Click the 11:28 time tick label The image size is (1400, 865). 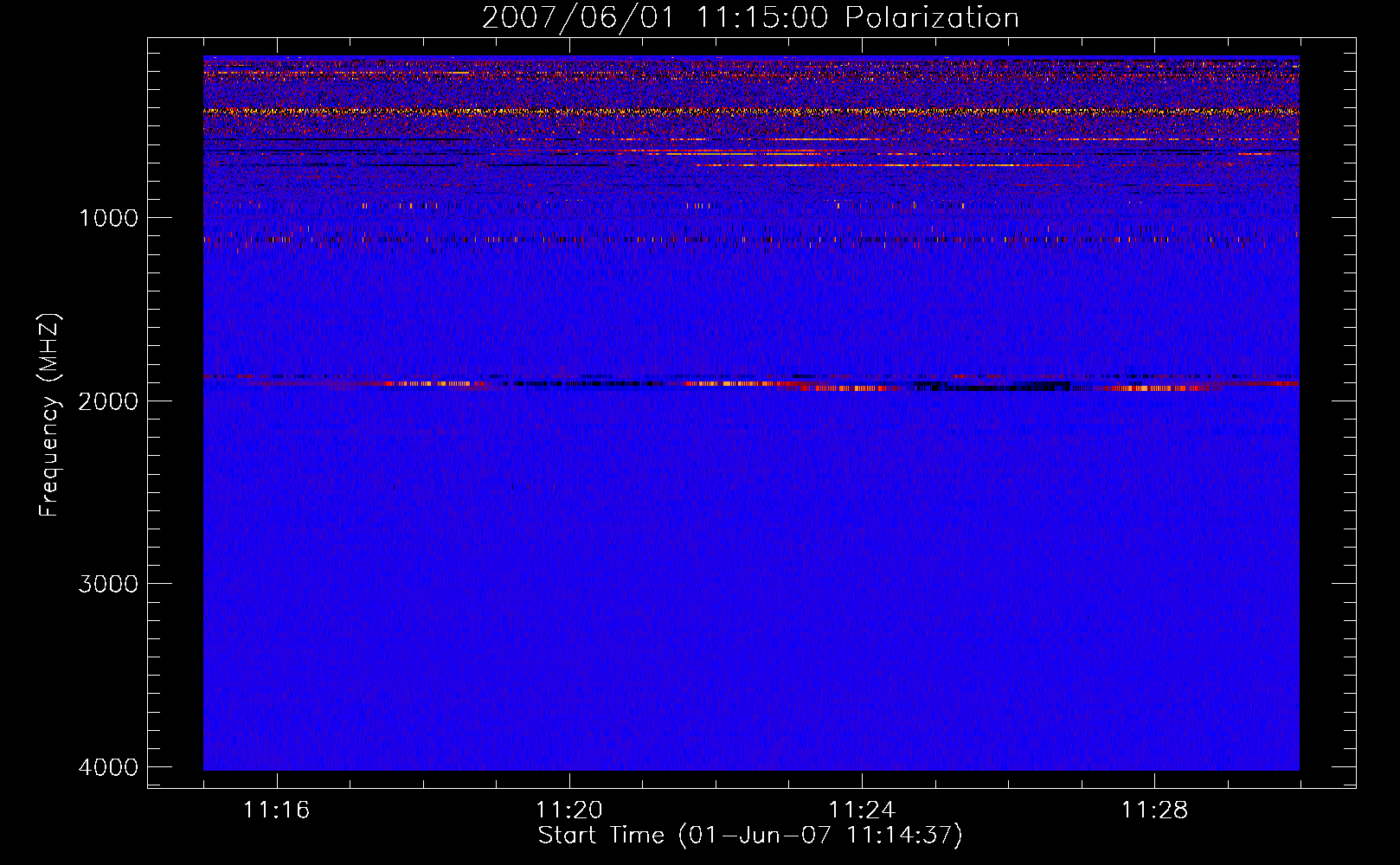point(1155,811)
